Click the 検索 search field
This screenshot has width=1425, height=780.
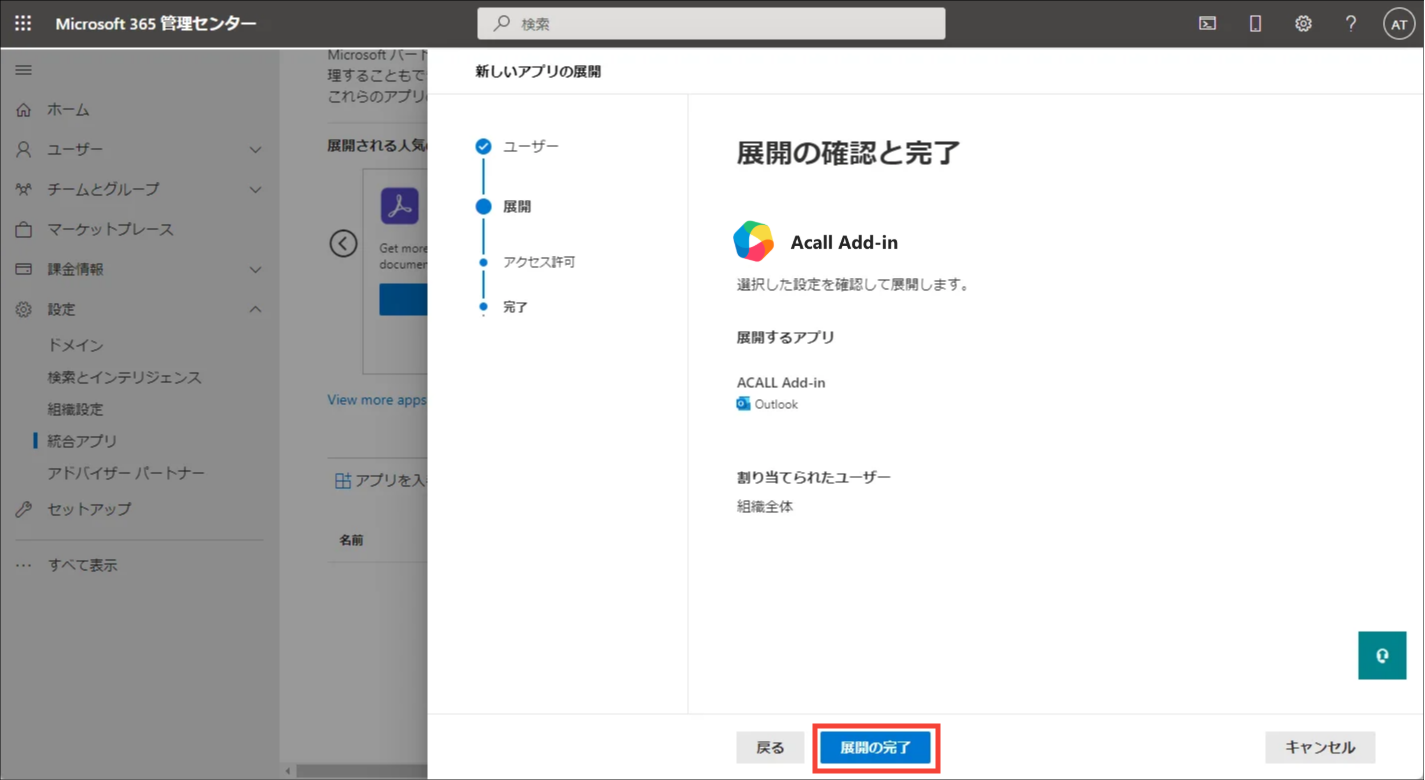[x=711, y=23]
